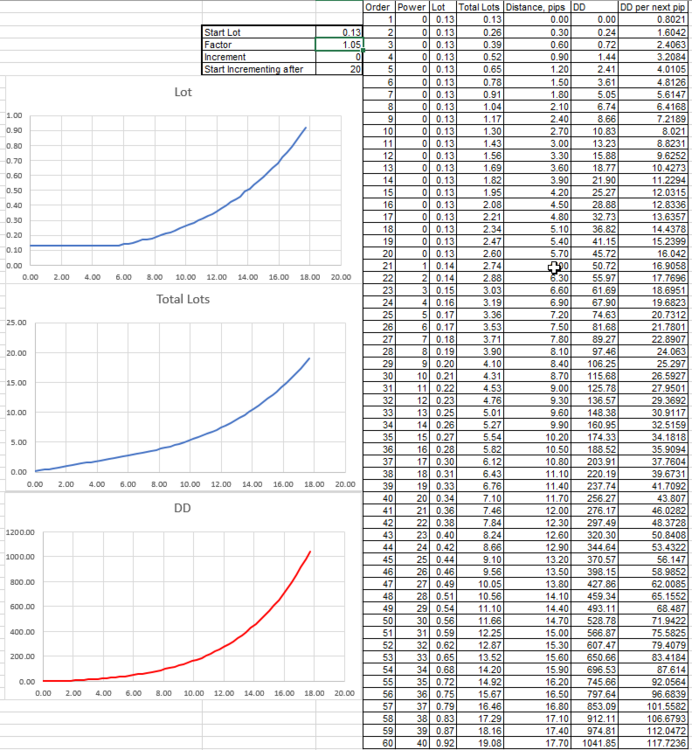Viewport: 692px width, 750px height.
Task: Select the Distance cell showing 17.70
Action: (537, 743)
